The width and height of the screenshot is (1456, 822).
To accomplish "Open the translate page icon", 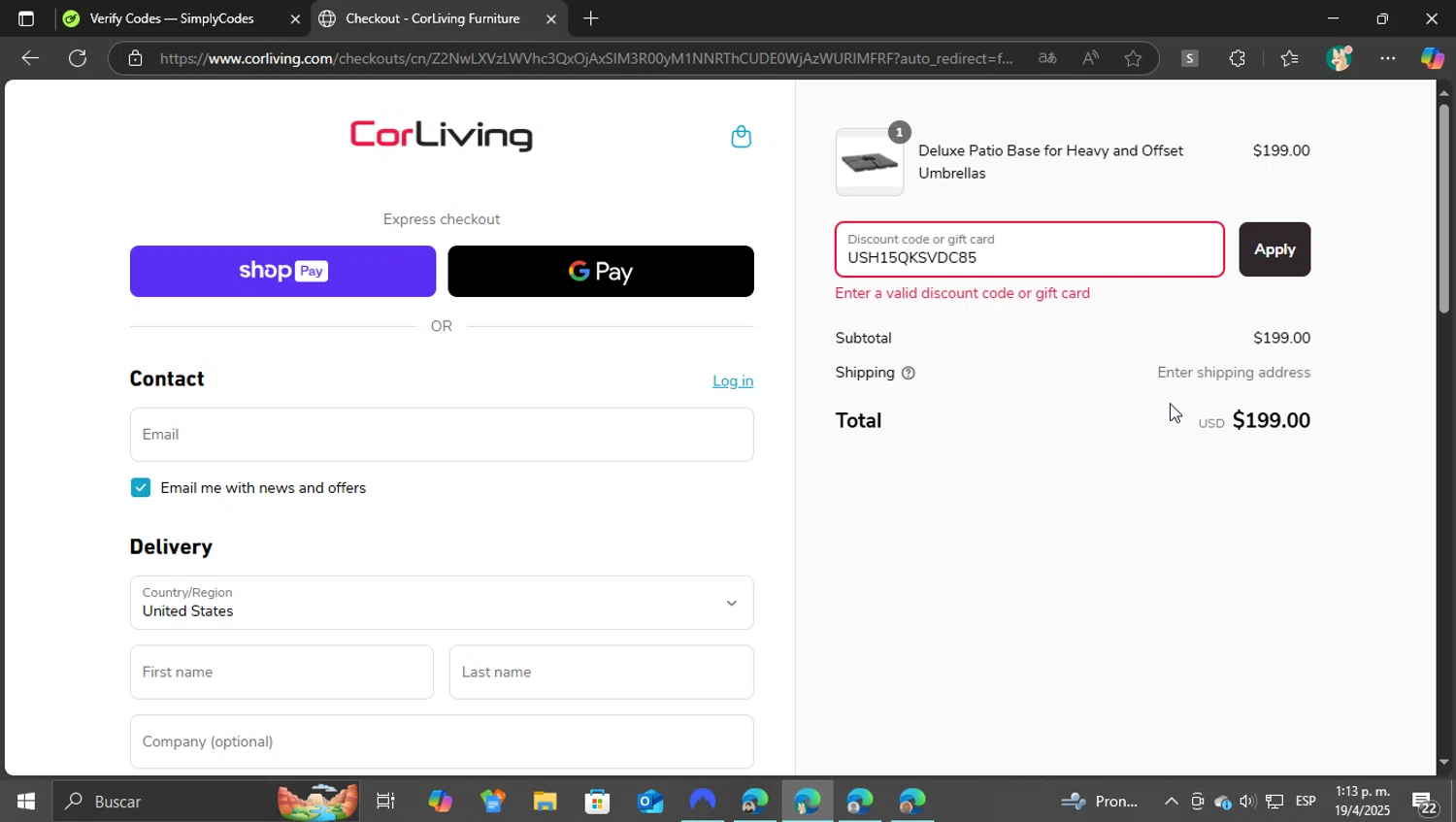I will [x=1047, y=58].
